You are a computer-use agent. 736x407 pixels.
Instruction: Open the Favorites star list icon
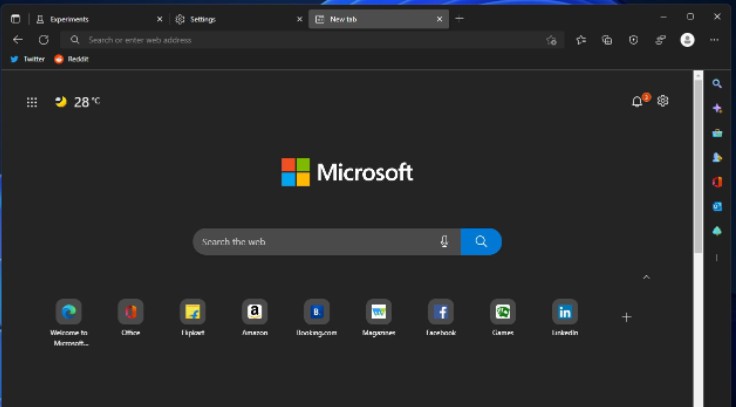tap(581, 40)
